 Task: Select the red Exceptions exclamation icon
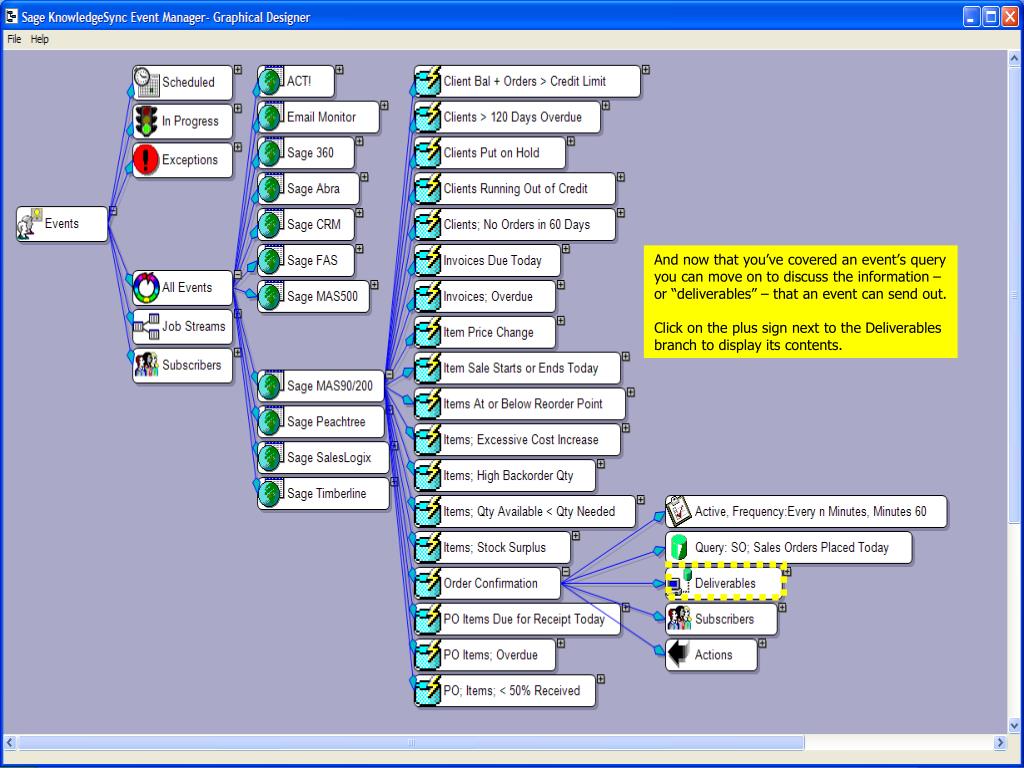(146, 159)
